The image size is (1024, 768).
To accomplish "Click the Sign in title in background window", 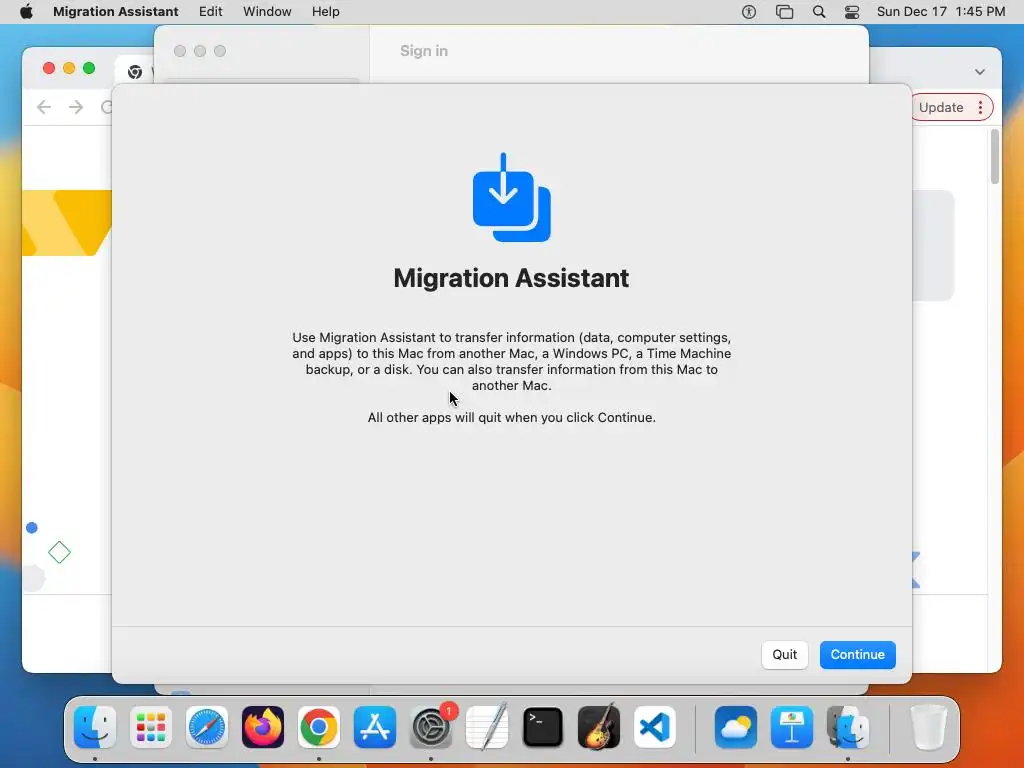I will coord(424,51).
